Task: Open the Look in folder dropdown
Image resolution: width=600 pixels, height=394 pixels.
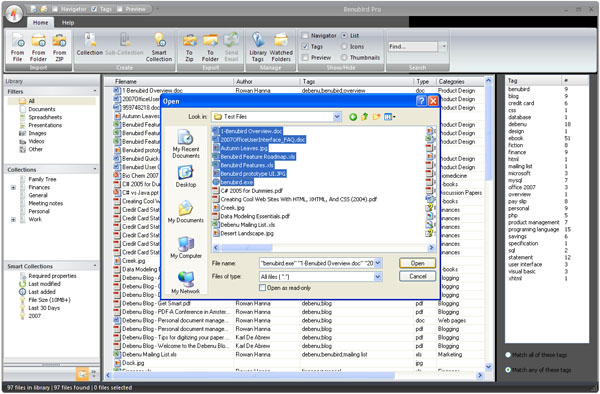Action: click(337, 117)
